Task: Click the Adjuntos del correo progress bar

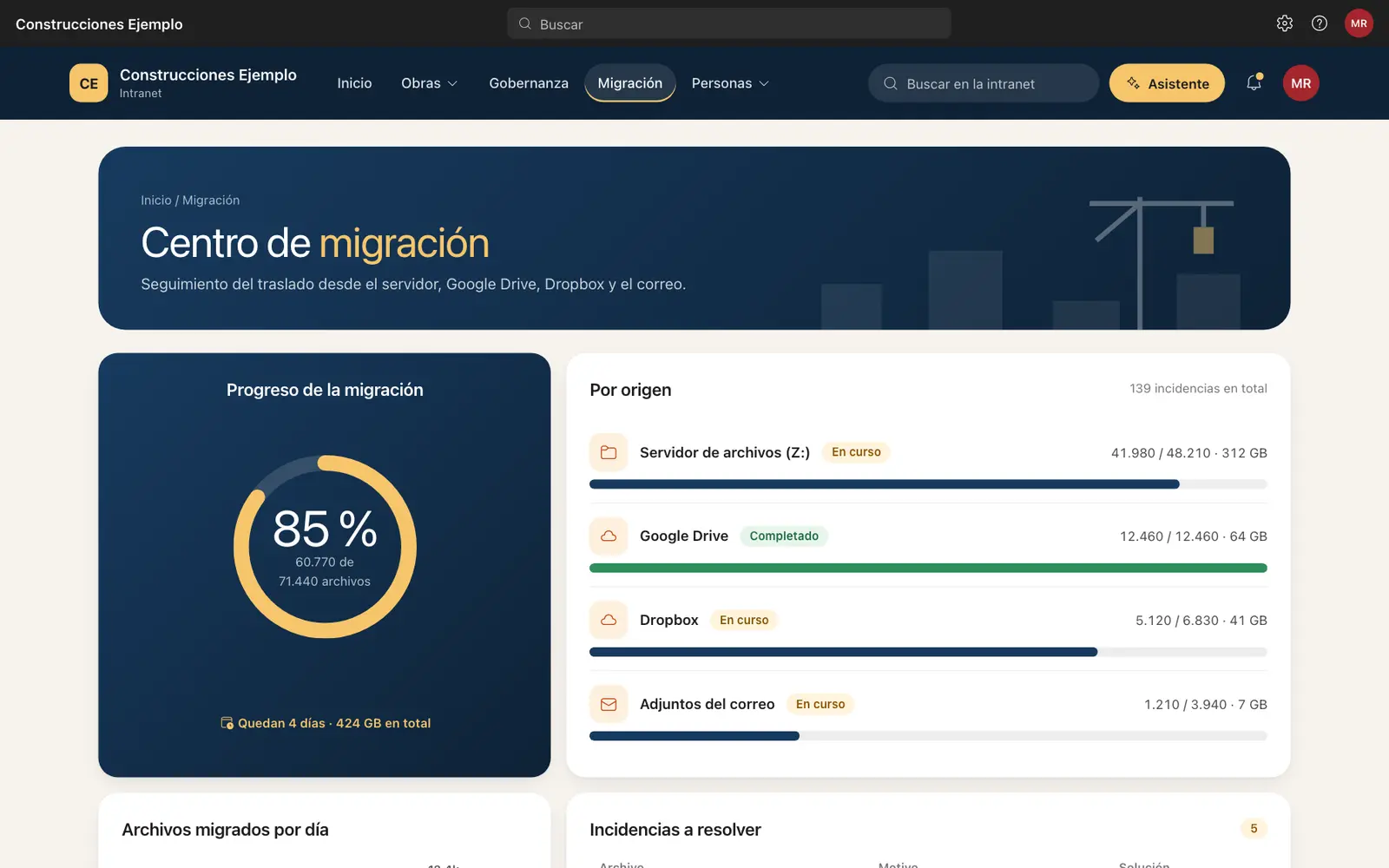Action: click(x=928, y=736)
